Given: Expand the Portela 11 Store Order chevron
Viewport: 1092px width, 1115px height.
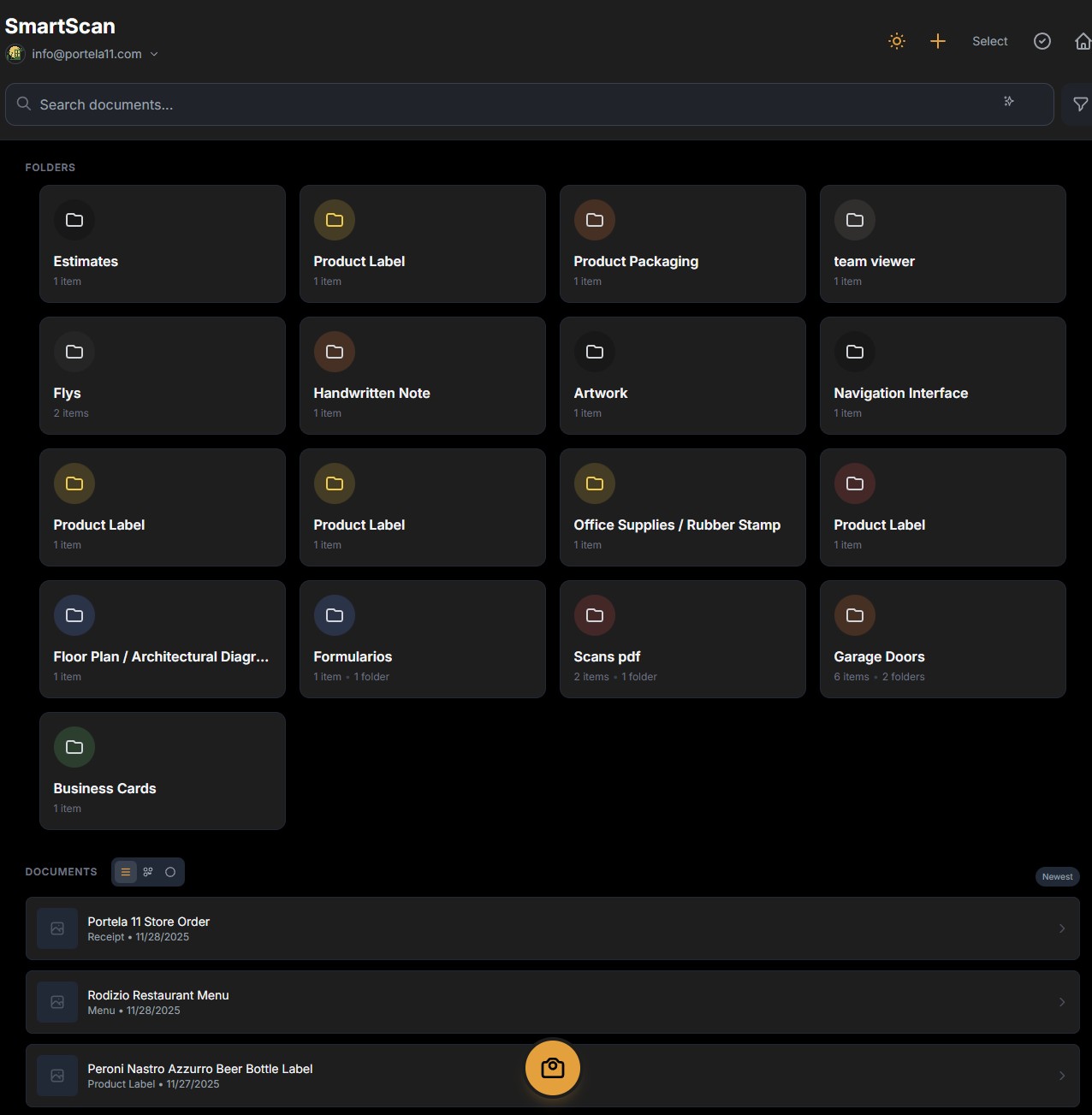Looking at the screenshot, I should [x=1062, y=928].
